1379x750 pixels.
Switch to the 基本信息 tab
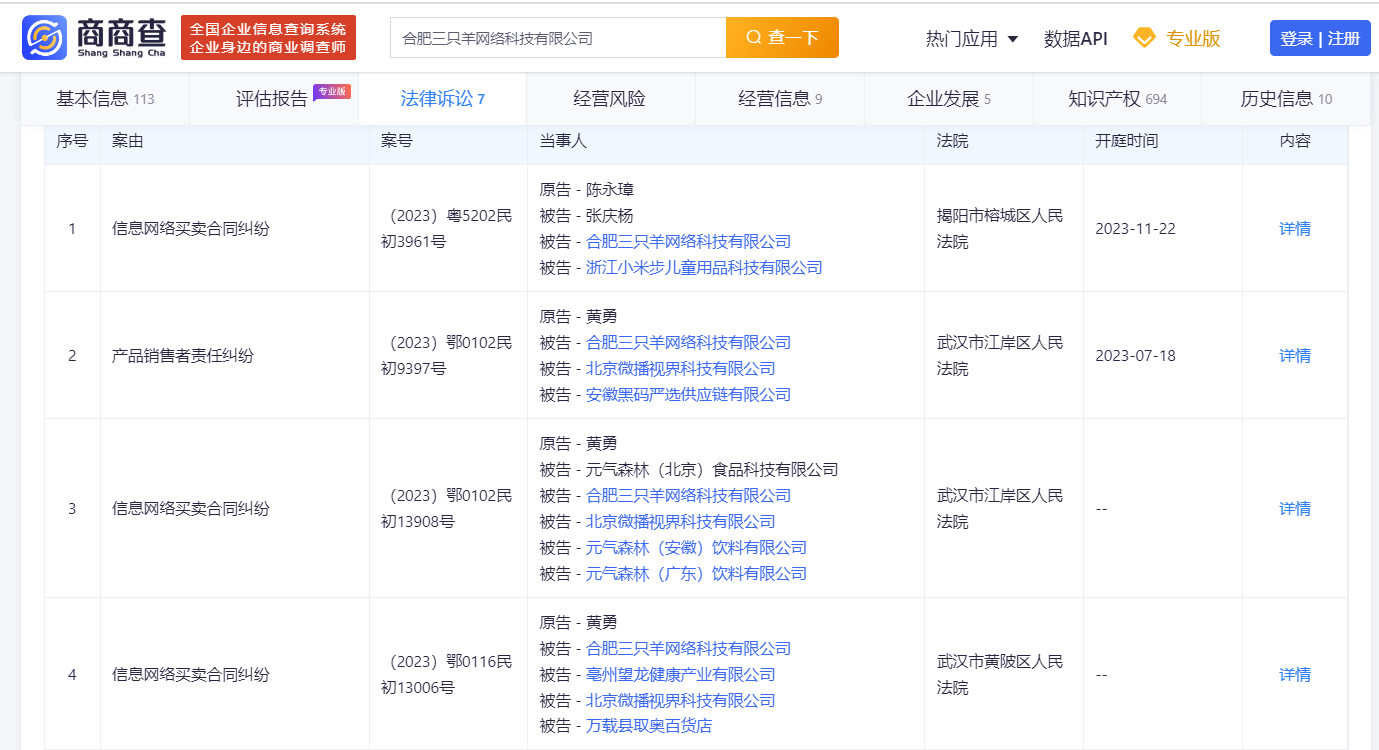coord(105,98)
